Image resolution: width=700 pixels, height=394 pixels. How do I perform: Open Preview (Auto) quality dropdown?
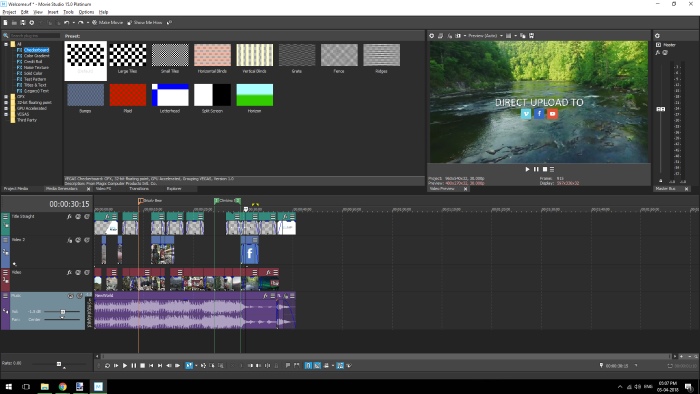485,36
